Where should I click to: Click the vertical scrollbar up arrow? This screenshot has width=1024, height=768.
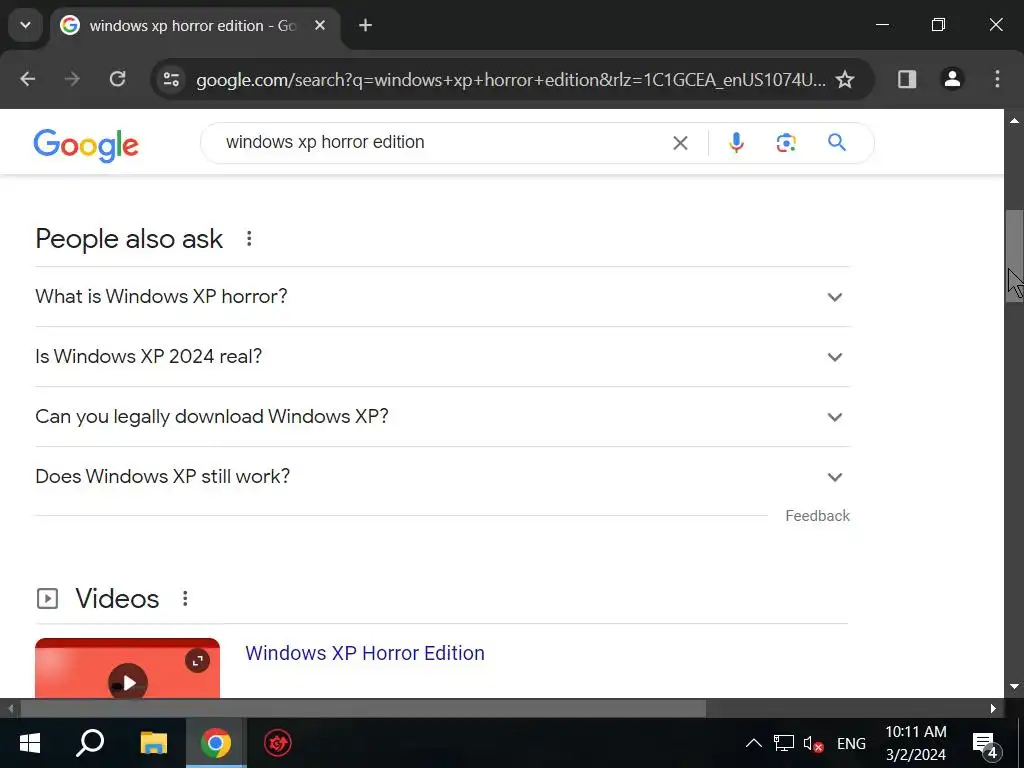click(1014, 120)
